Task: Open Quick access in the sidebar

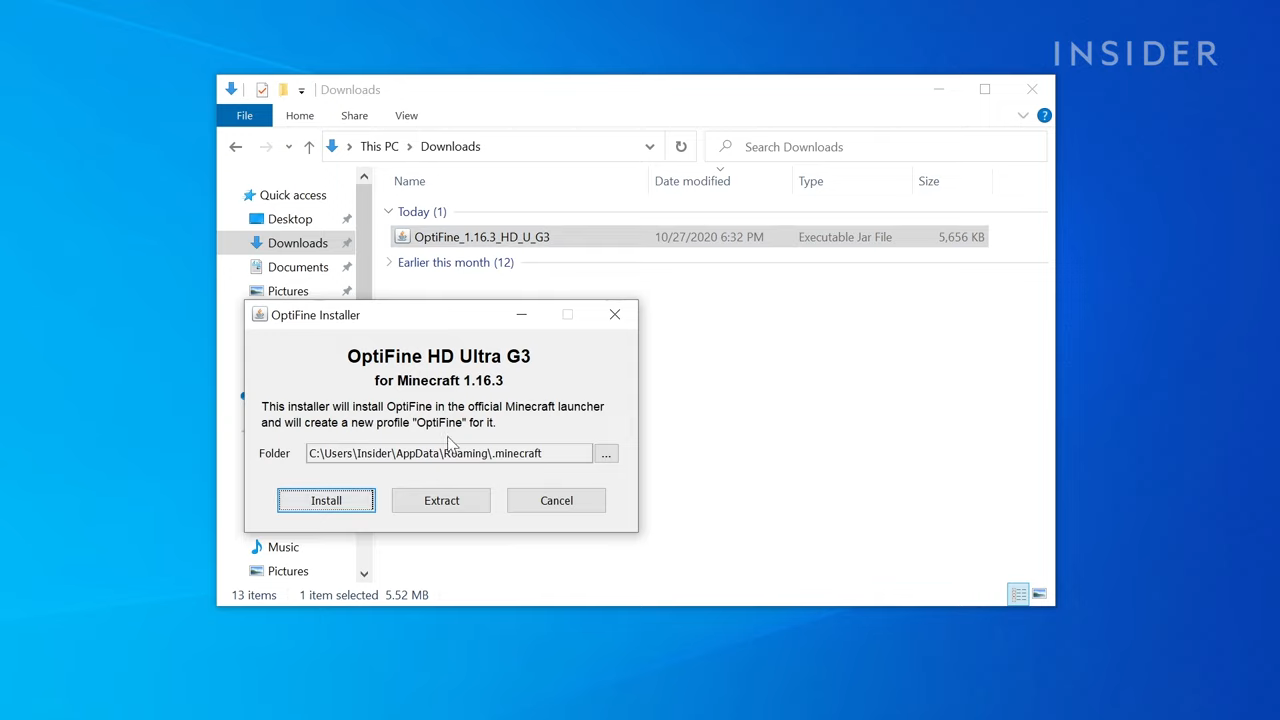Action: 293,195
